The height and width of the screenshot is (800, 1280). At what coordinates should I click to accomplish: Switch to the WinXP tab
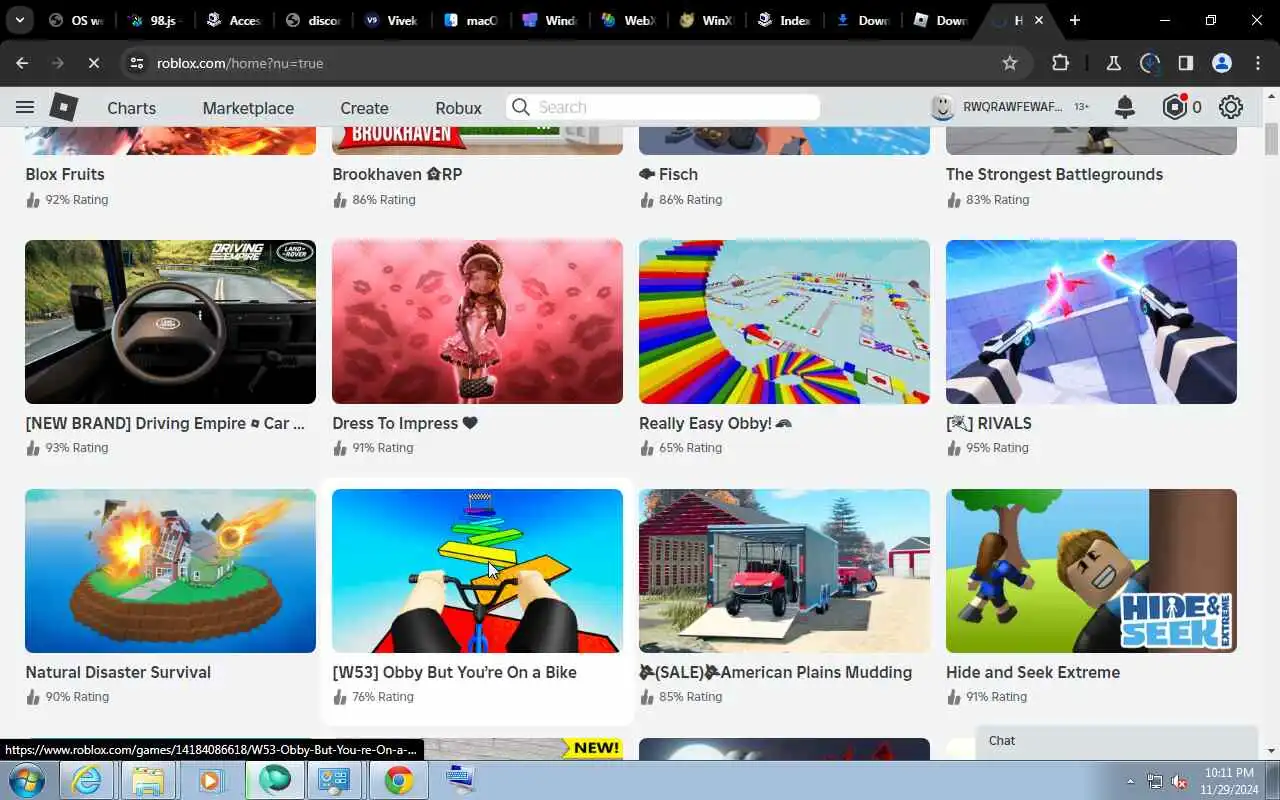click(x=707, y=20)
